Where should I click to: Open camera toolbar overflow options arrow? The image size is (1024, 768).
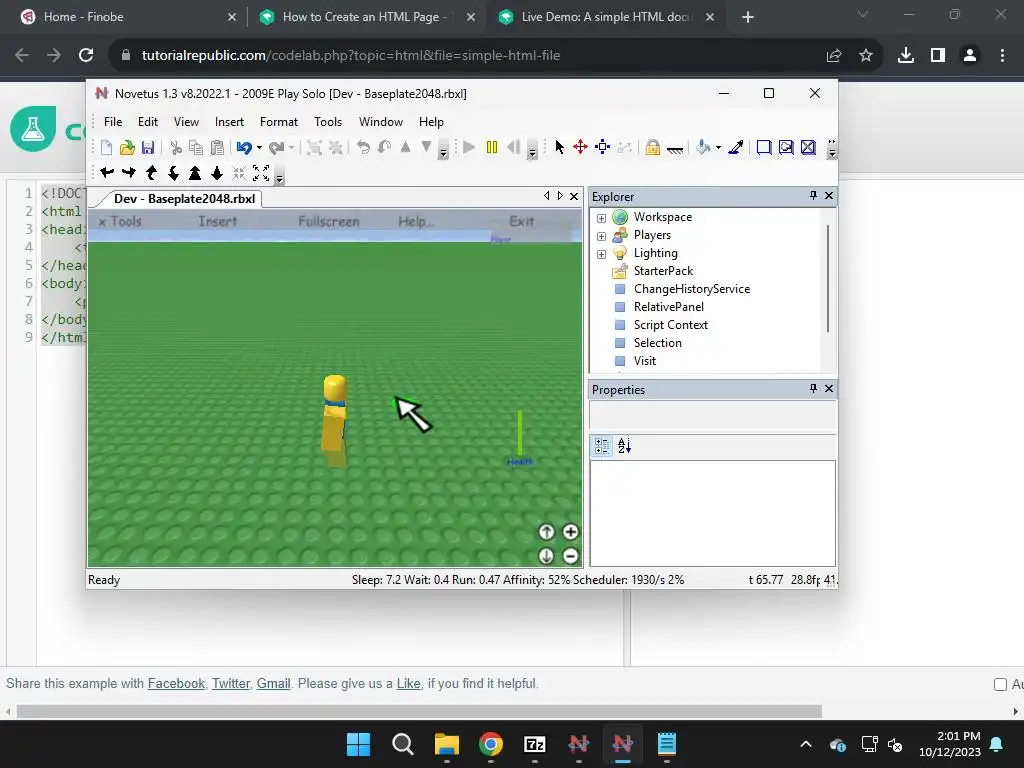(x=280, y=178)
